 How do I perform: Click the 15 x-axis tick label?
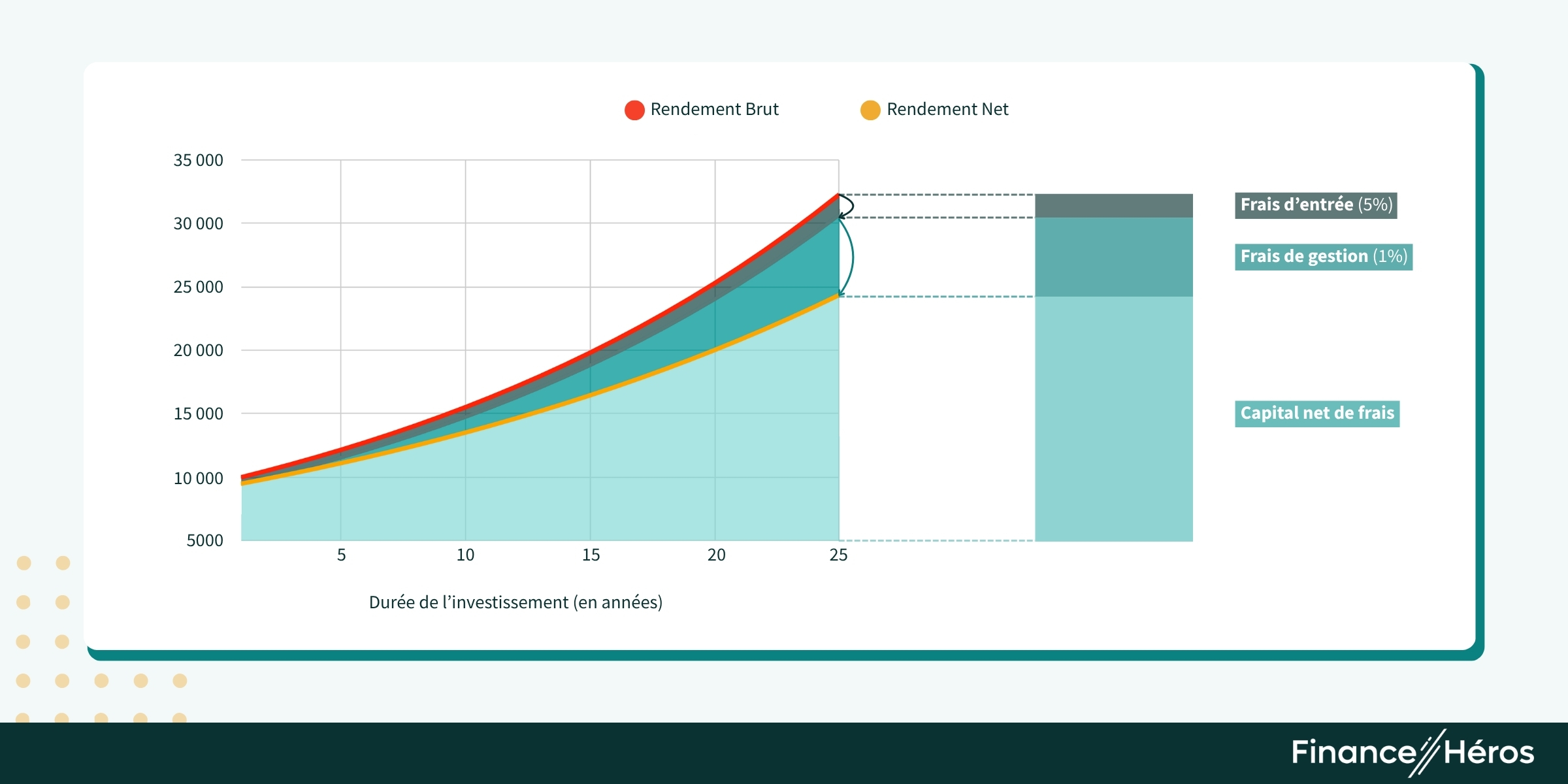pos(591,555)
